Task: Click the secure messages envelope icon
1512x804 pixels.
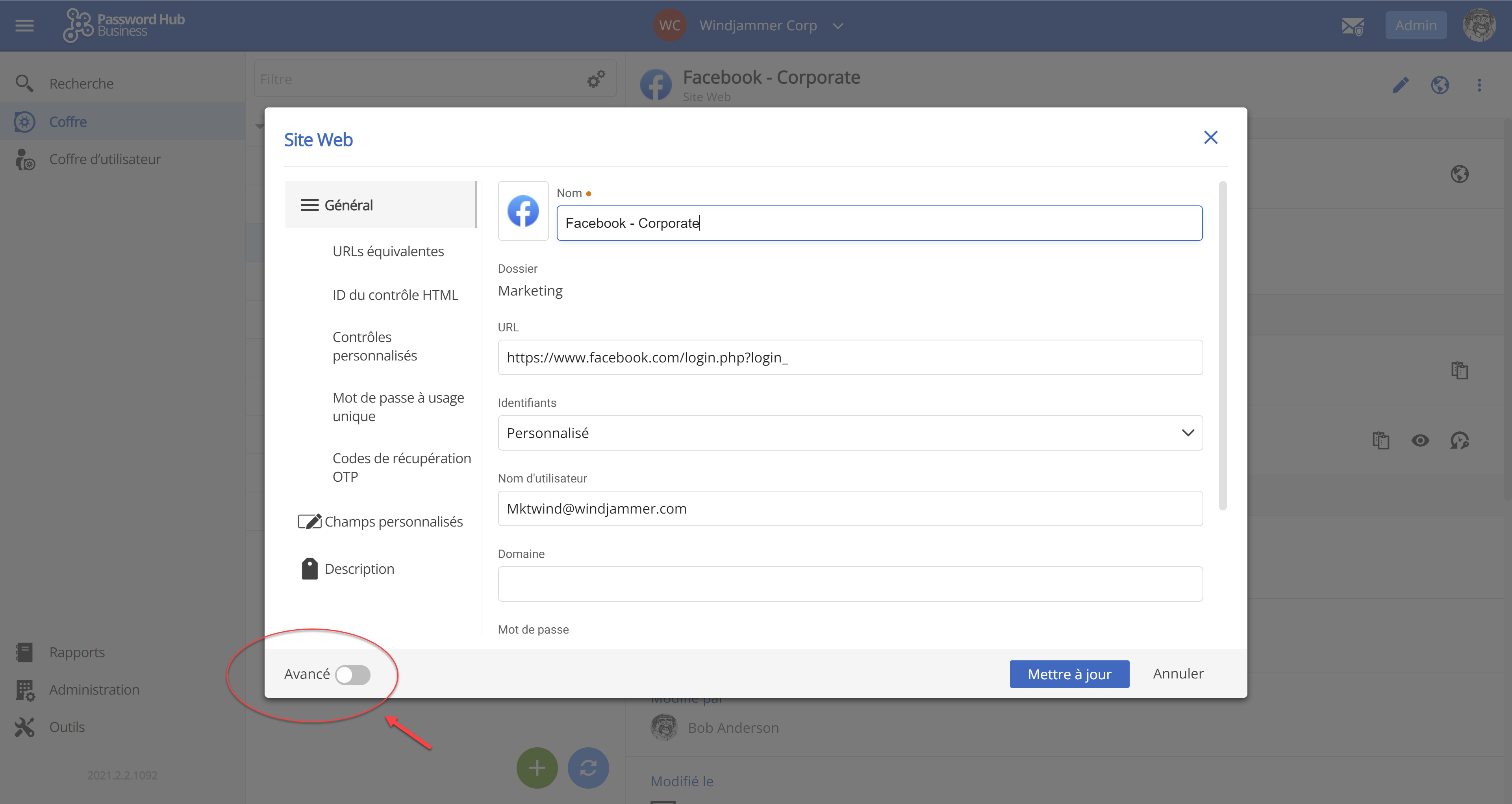Action: [x=1353, y=26]
